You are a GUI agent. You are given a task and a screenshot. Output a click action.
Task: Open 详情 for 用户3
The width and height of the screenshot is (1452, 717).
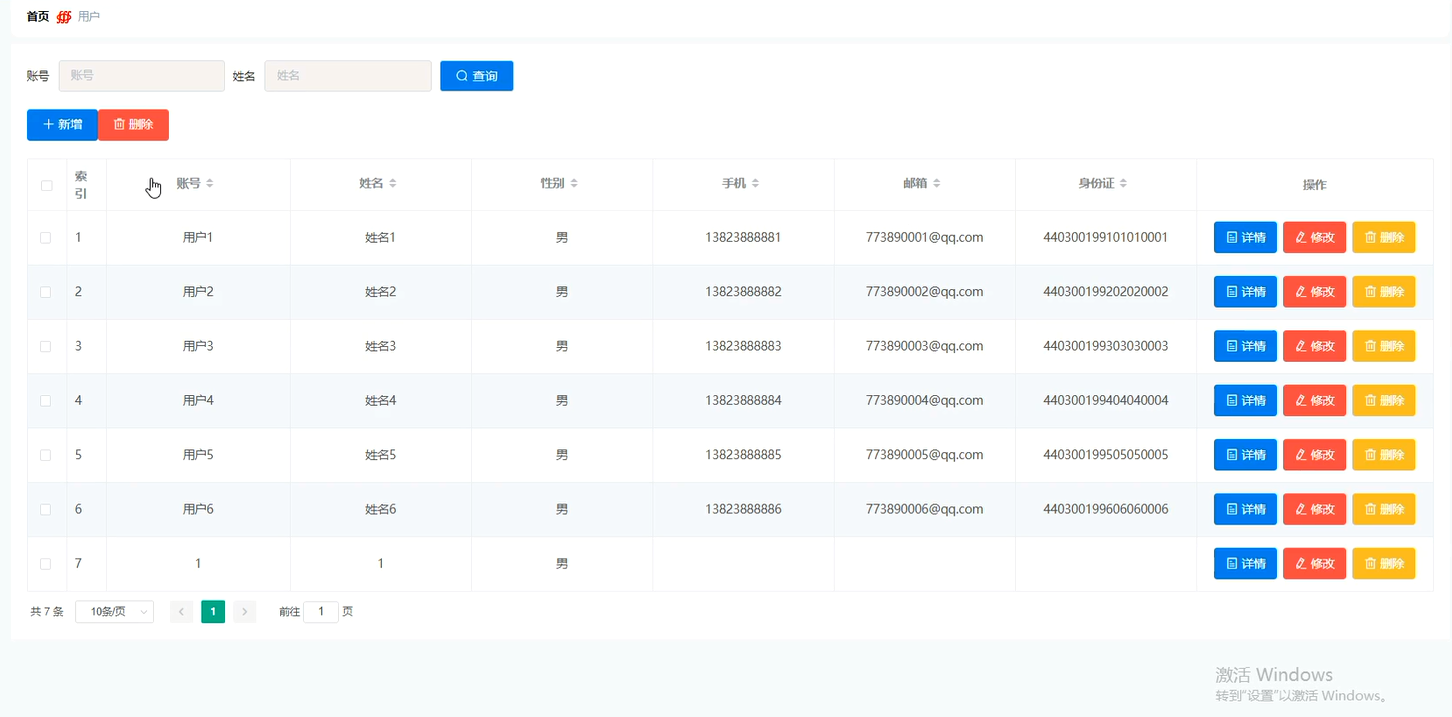pyautogui.click(x=1246, y=346)
